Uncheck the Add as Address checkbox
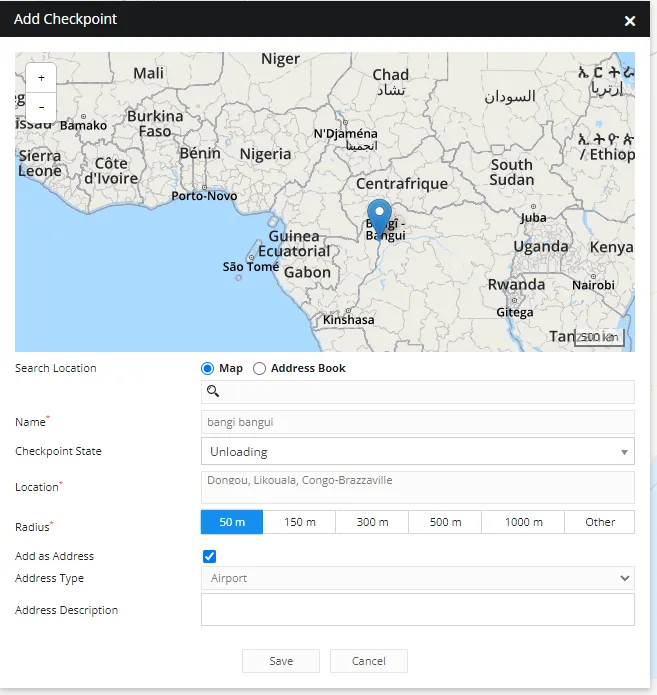Viewport: 657px width, 695px height. click(x=209, y=556)
